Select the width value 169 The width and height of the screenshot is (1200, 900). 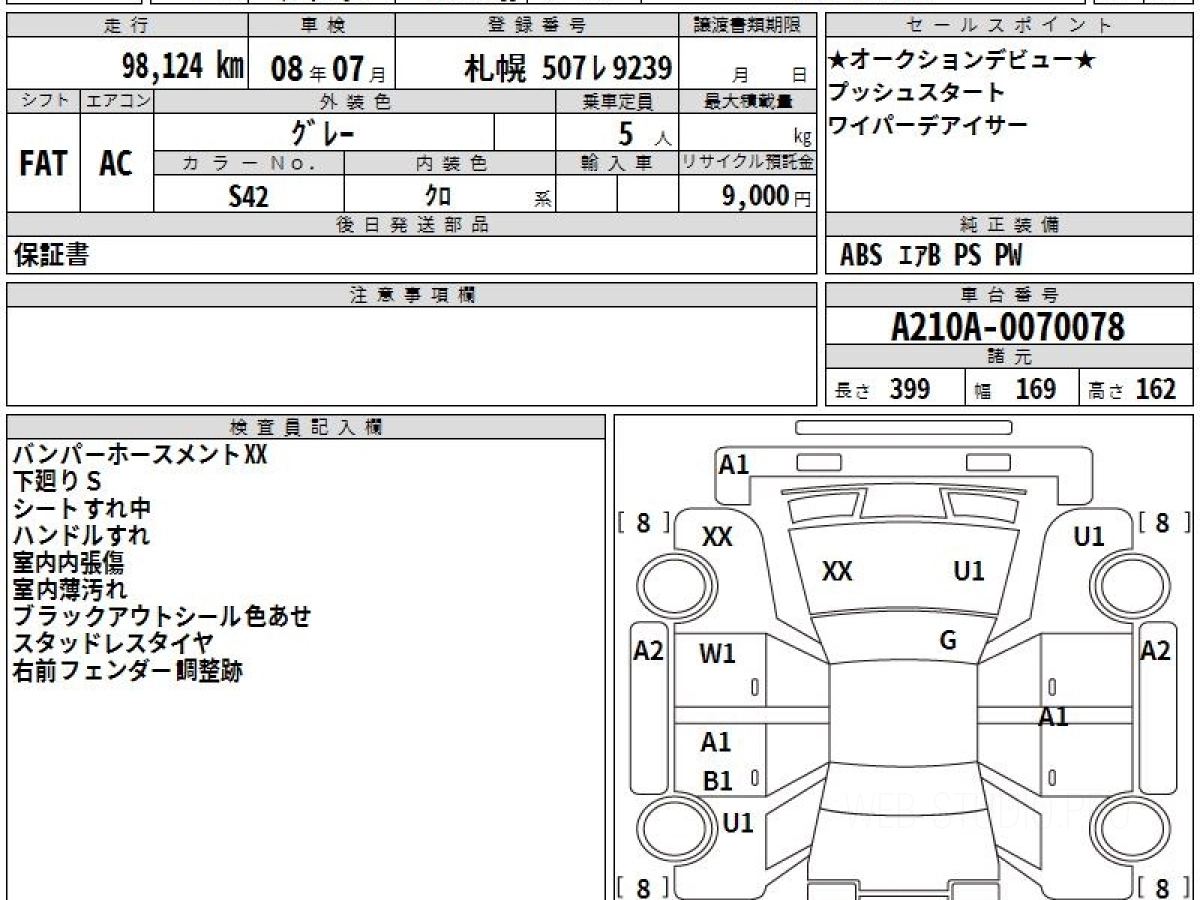(1036, 389)
